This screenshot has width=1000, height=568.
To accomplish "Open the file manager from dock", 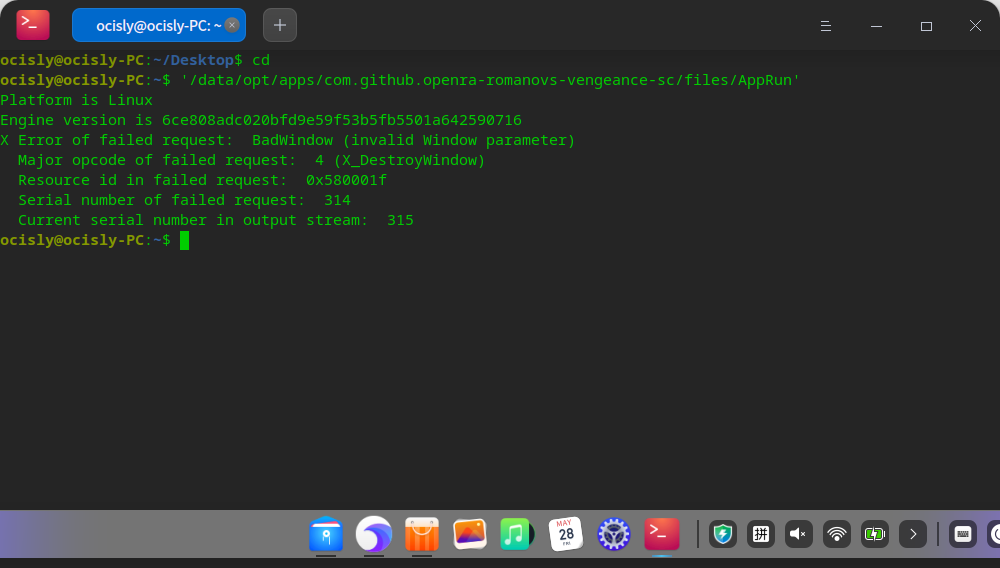I will tap(326, 534).
